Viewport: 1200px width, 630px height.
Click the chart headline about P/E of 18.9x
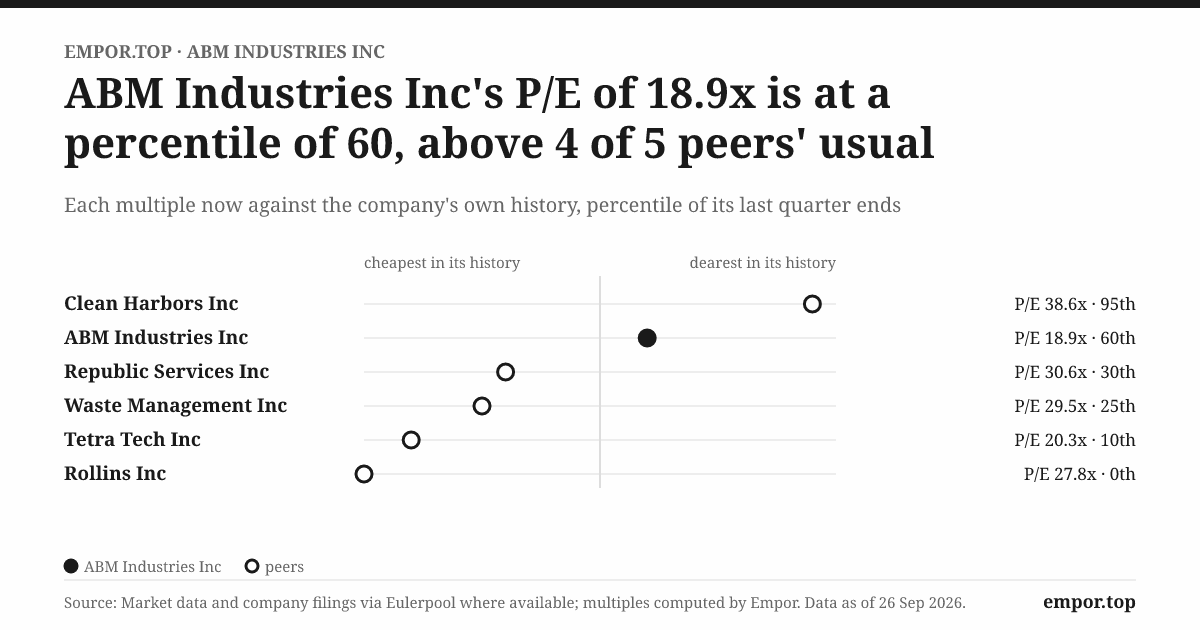point(499,118)
